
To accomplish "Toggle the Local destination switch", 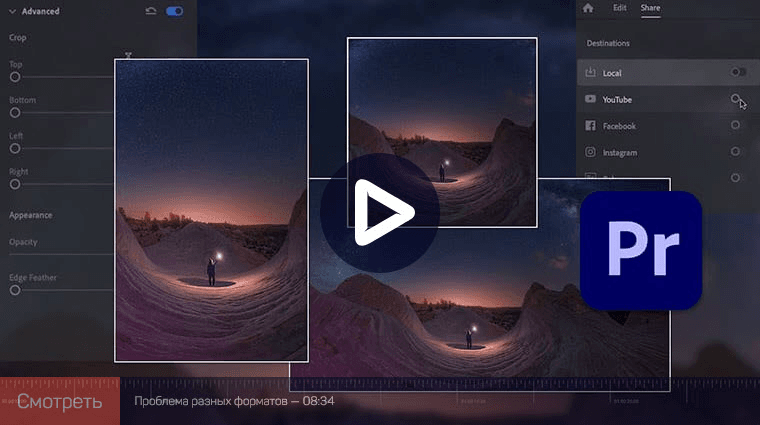I will [738, 72].
